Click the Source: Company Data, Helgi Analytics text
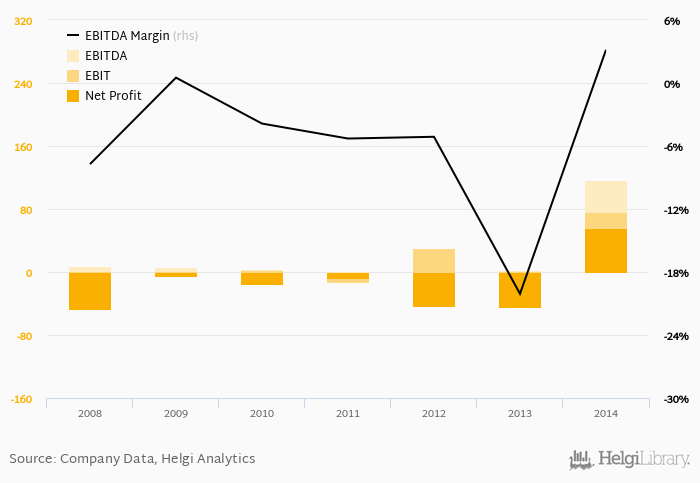Viewport: 700px width, 483px height. click(132, 459)
